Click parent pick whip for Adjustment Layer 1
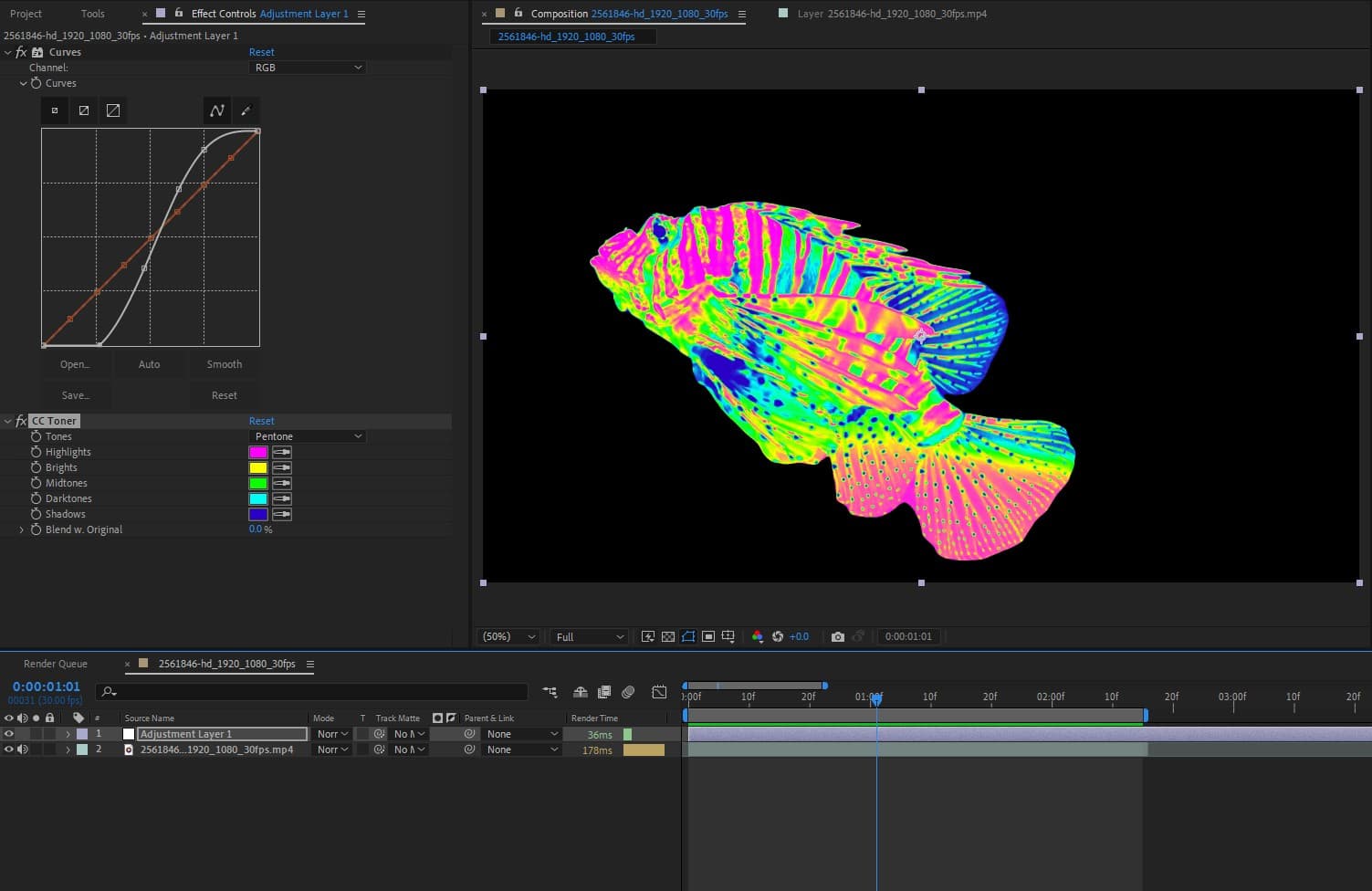This screenshot has height=891, width=1372. click(469, 734)
